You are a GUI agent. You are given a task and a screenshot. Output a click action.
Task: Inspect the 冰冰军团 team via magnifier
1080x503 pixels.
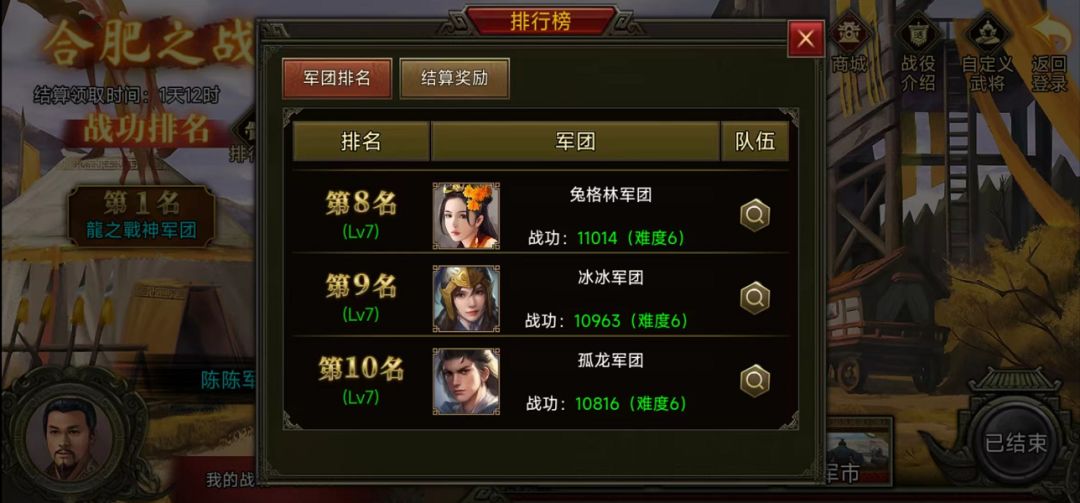pos(754,299)
